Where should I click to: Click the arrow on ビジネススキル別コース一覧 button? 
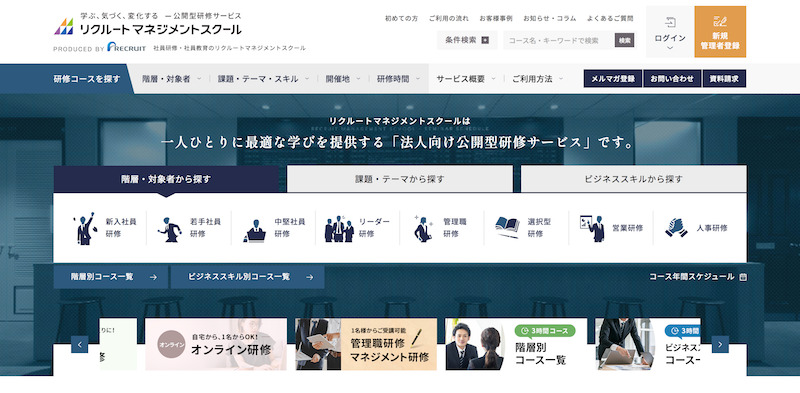click(309, 277)
